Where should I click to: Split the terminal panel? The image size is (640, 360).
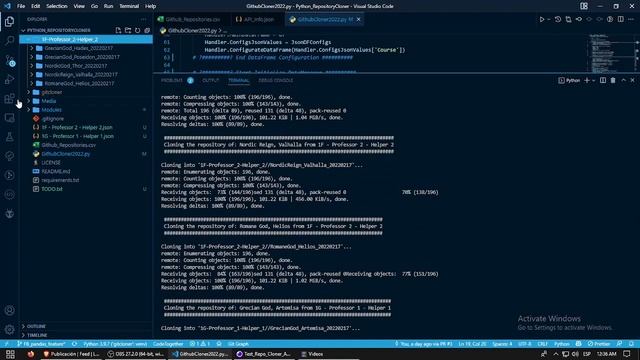(x=603, y=80)
